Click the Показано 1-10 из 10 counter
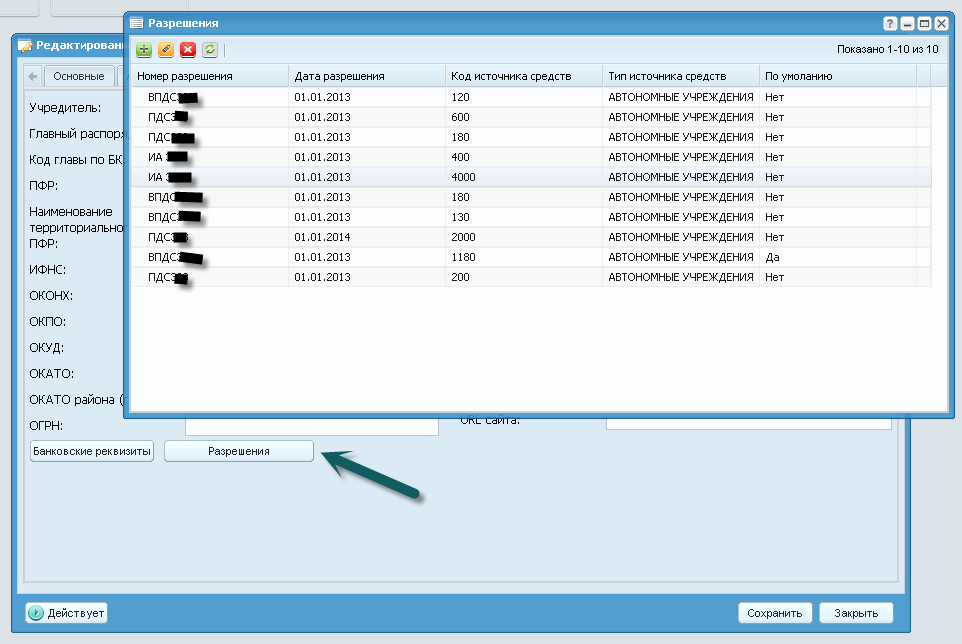 (888, 49)
